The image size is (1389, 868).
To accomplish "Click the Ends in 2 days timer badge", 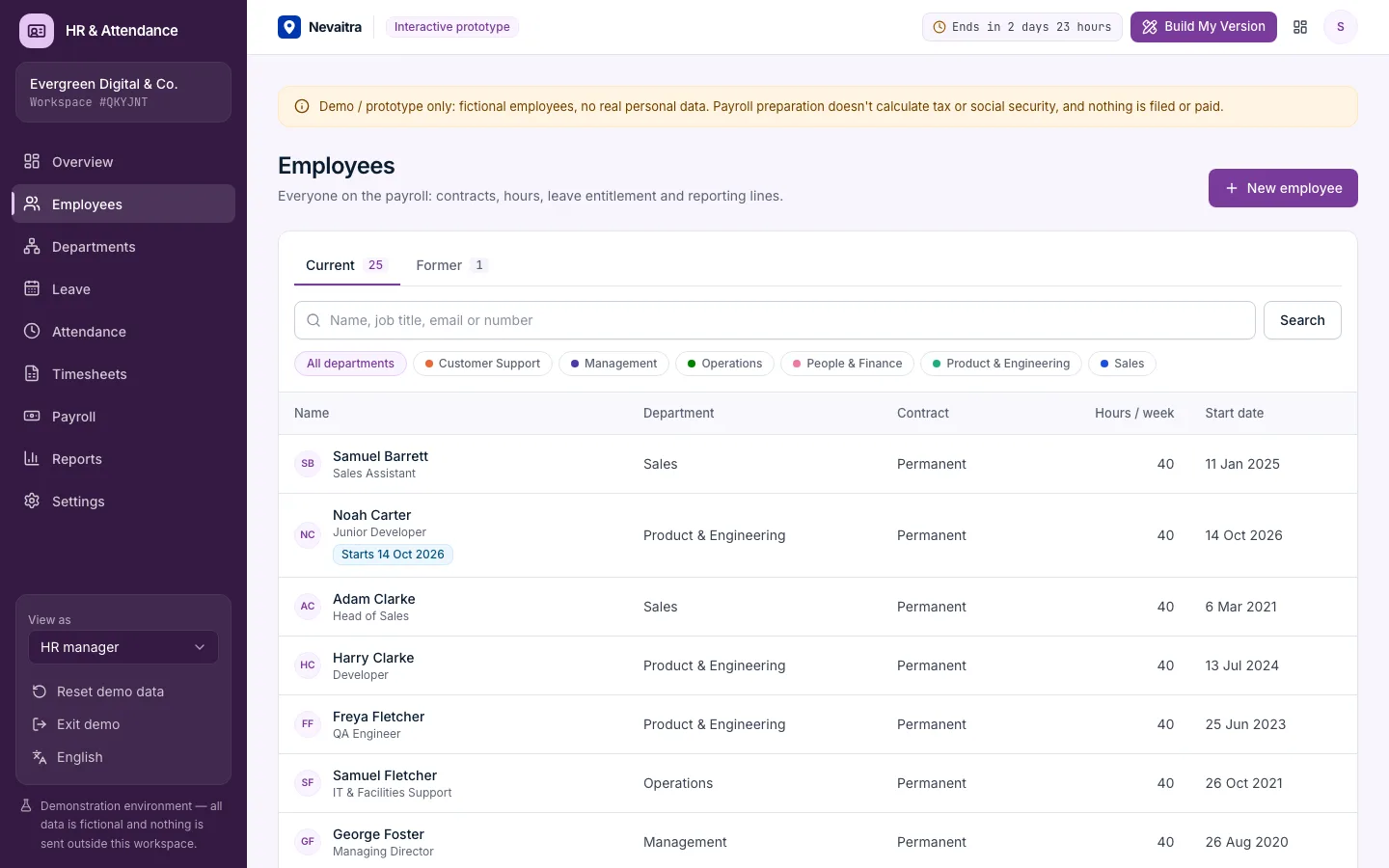I will (x=1021, y=27).
